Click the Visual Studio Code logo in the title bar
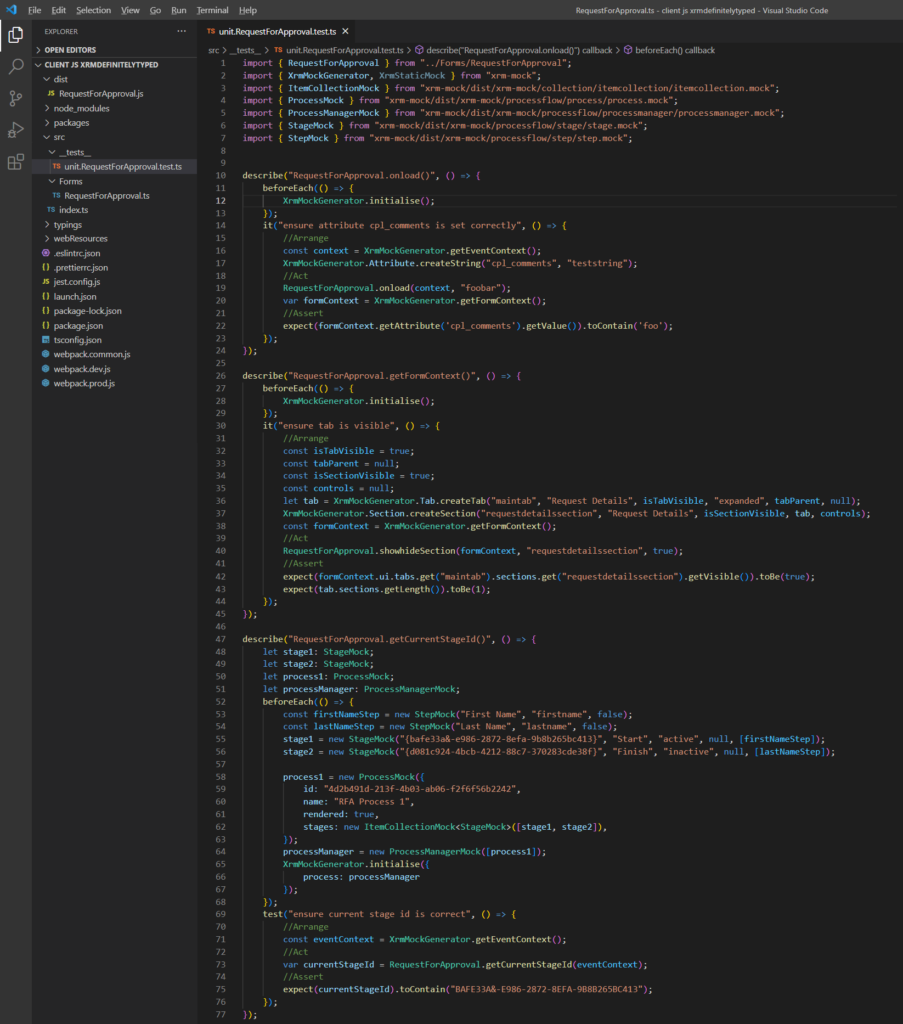The image size is (903, 1024). coord(10,9)
